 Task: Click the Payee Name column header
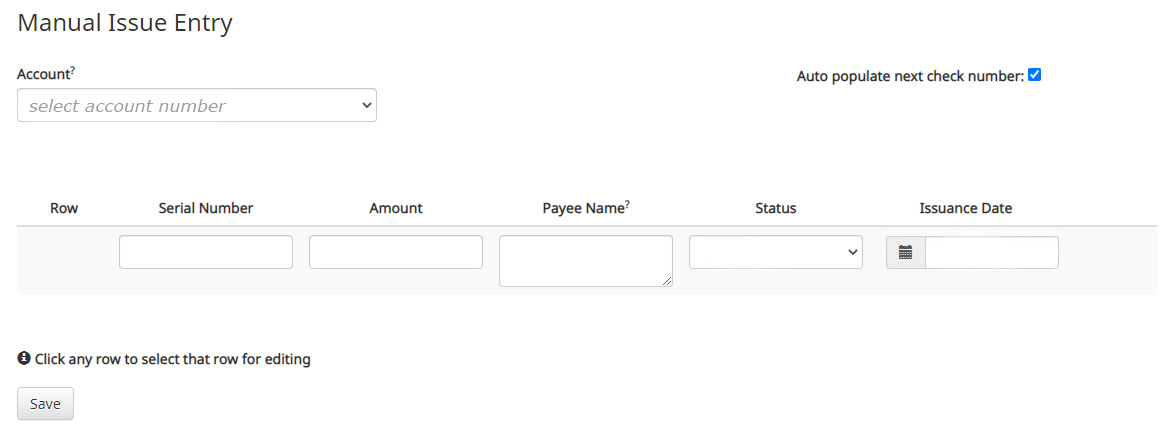coord(583,209)
